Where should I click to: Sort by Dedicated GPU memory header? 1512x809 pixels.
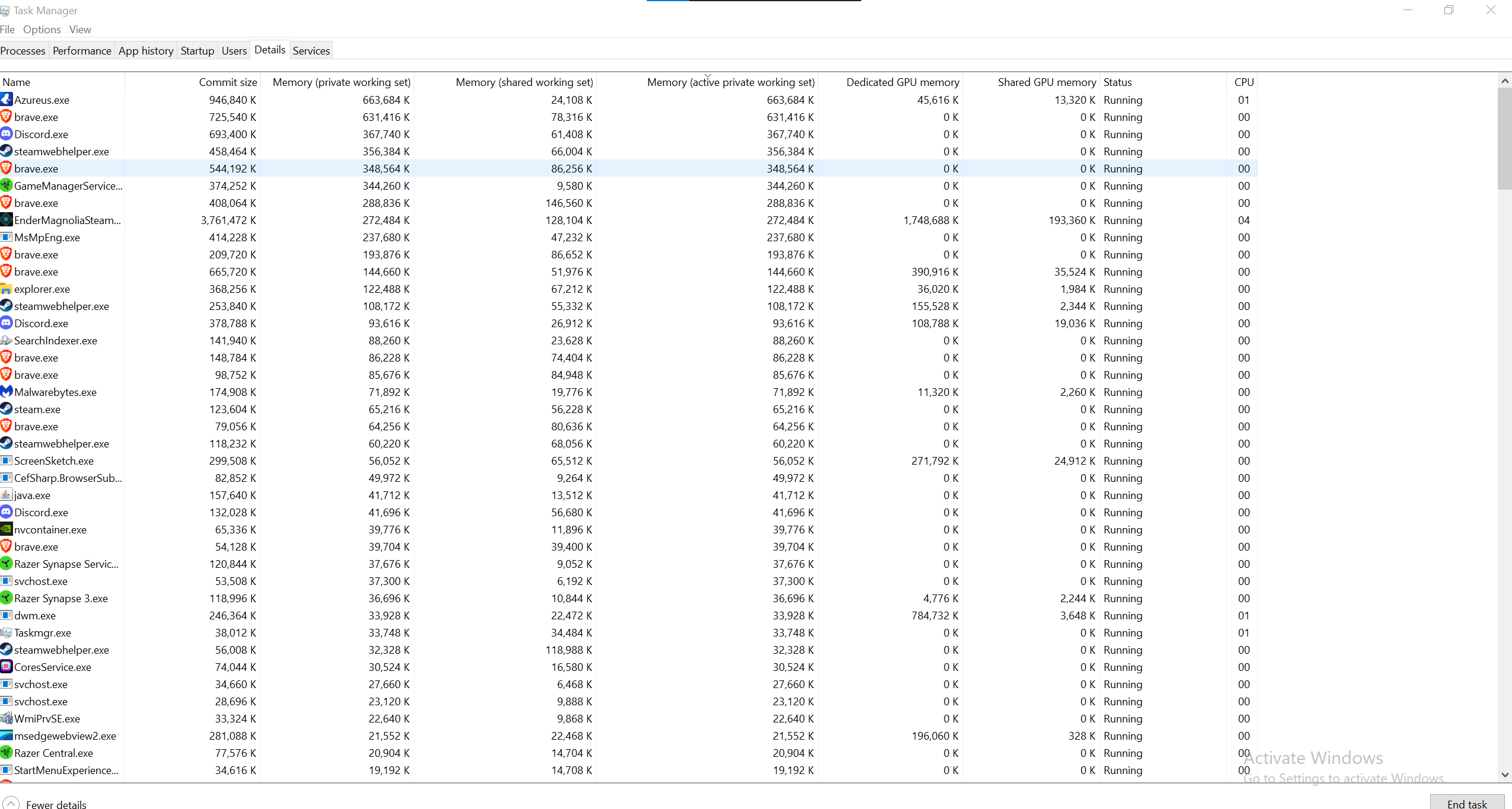click(x=890, y=82)
